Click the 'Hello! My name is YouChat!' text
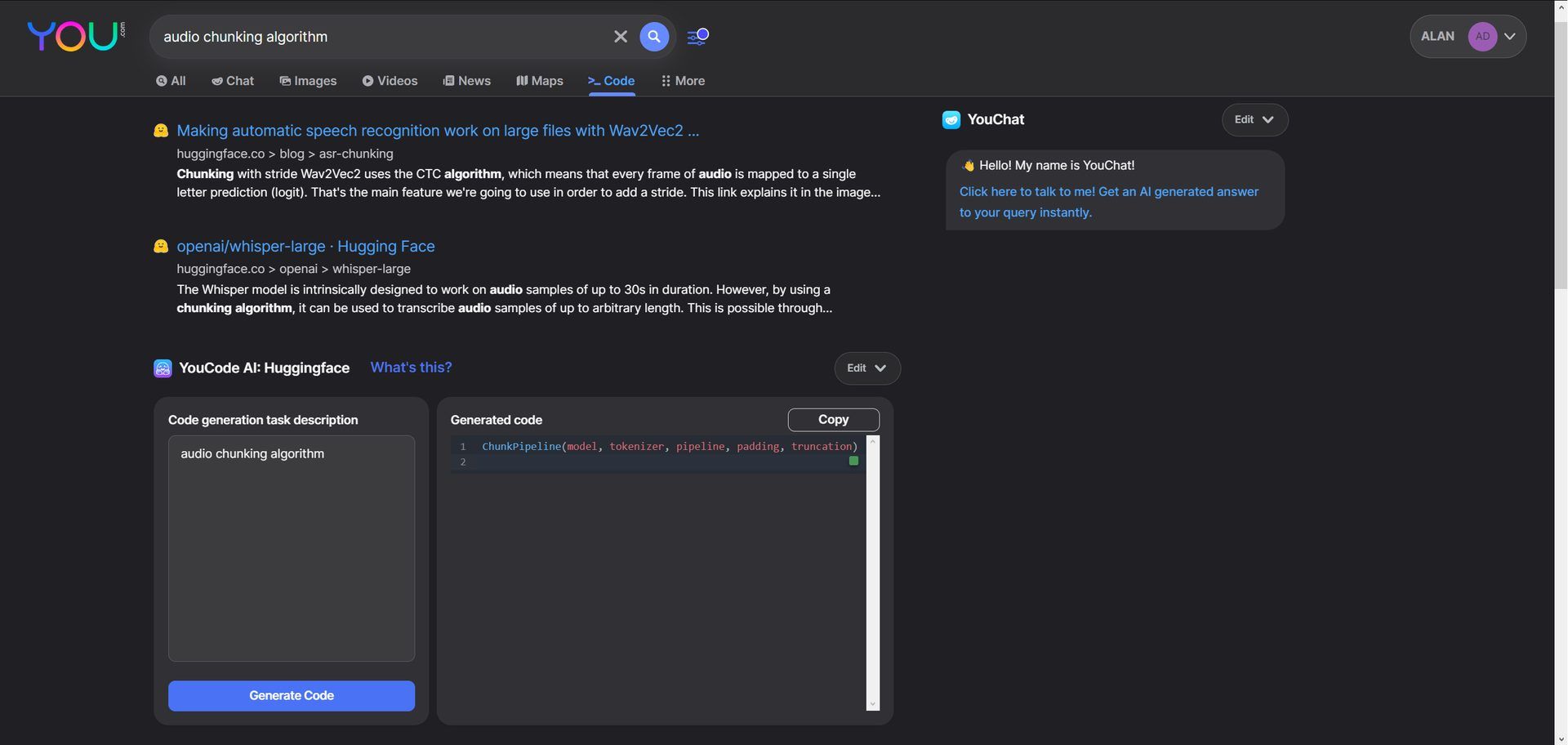Image resolution: width=1568 pixels, height=745 pixels. [1057, 165]
